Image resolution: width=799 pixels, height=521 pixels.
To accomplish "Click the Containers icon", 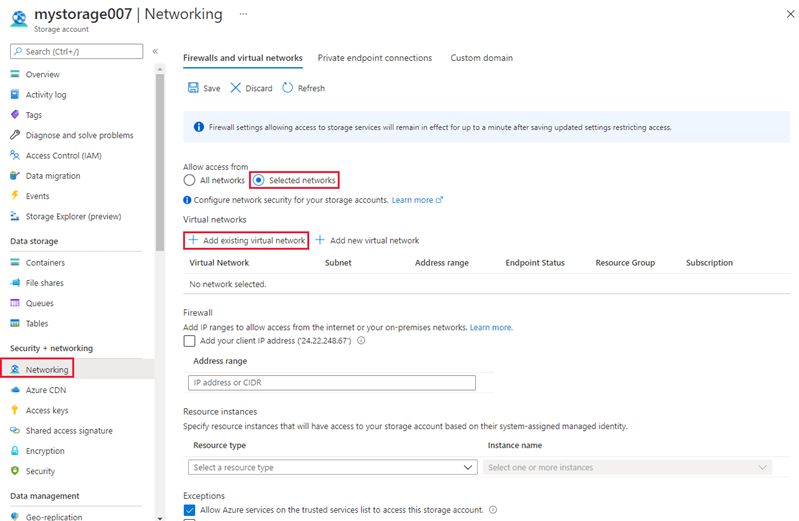I will pyautogui.click(x=15, y=263).
